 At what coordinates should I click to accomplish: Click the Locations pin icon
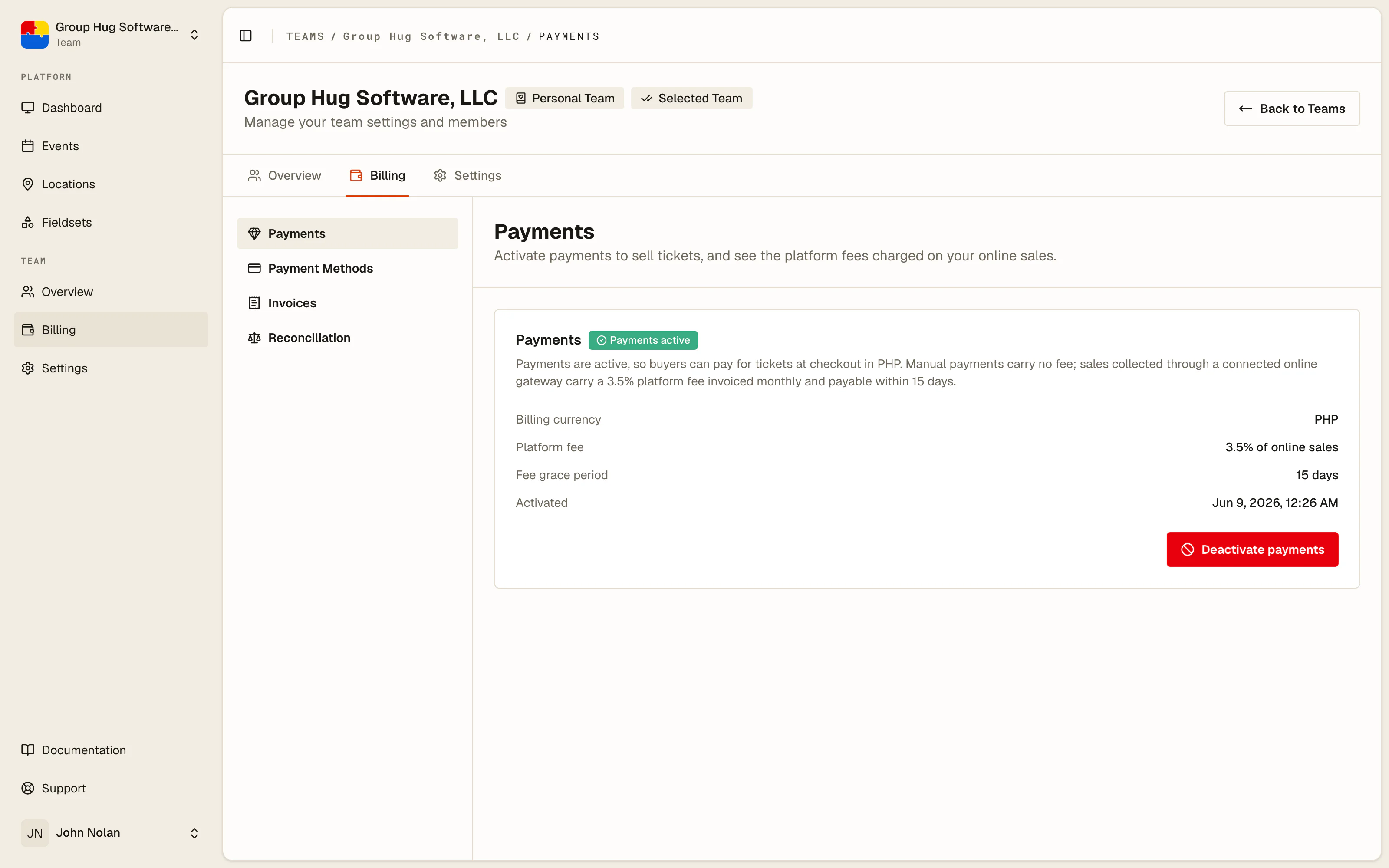pyautogui.click(x=27, y=184)
